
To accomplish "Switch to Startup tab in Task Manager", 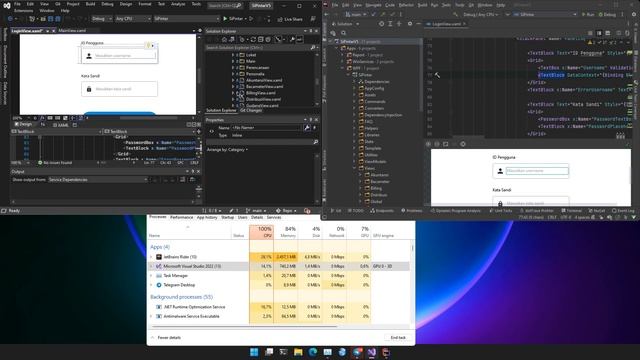I will tap(227, 218).
